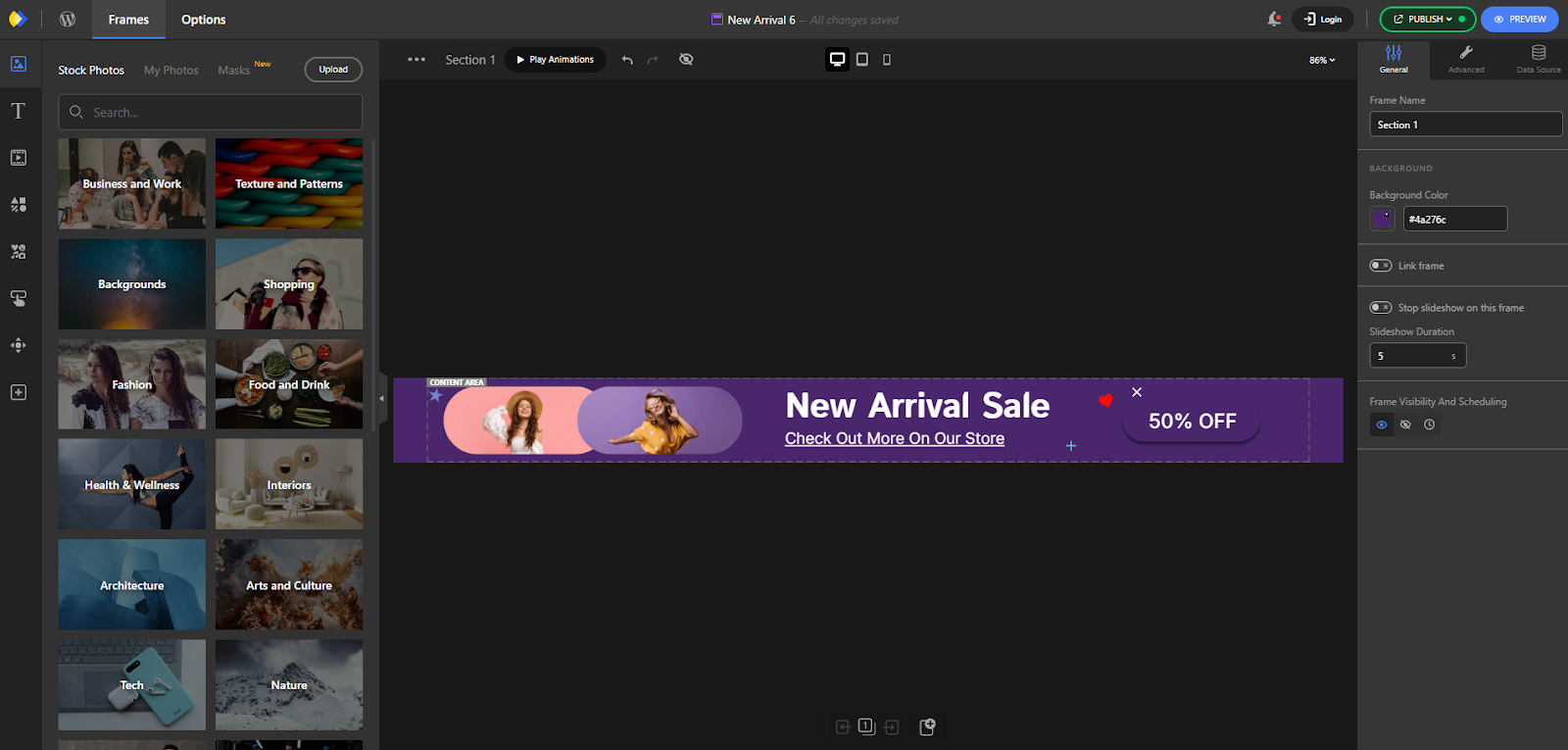Open the Text tool in left sidebar

pyautogui.click(x=18, y=111)
